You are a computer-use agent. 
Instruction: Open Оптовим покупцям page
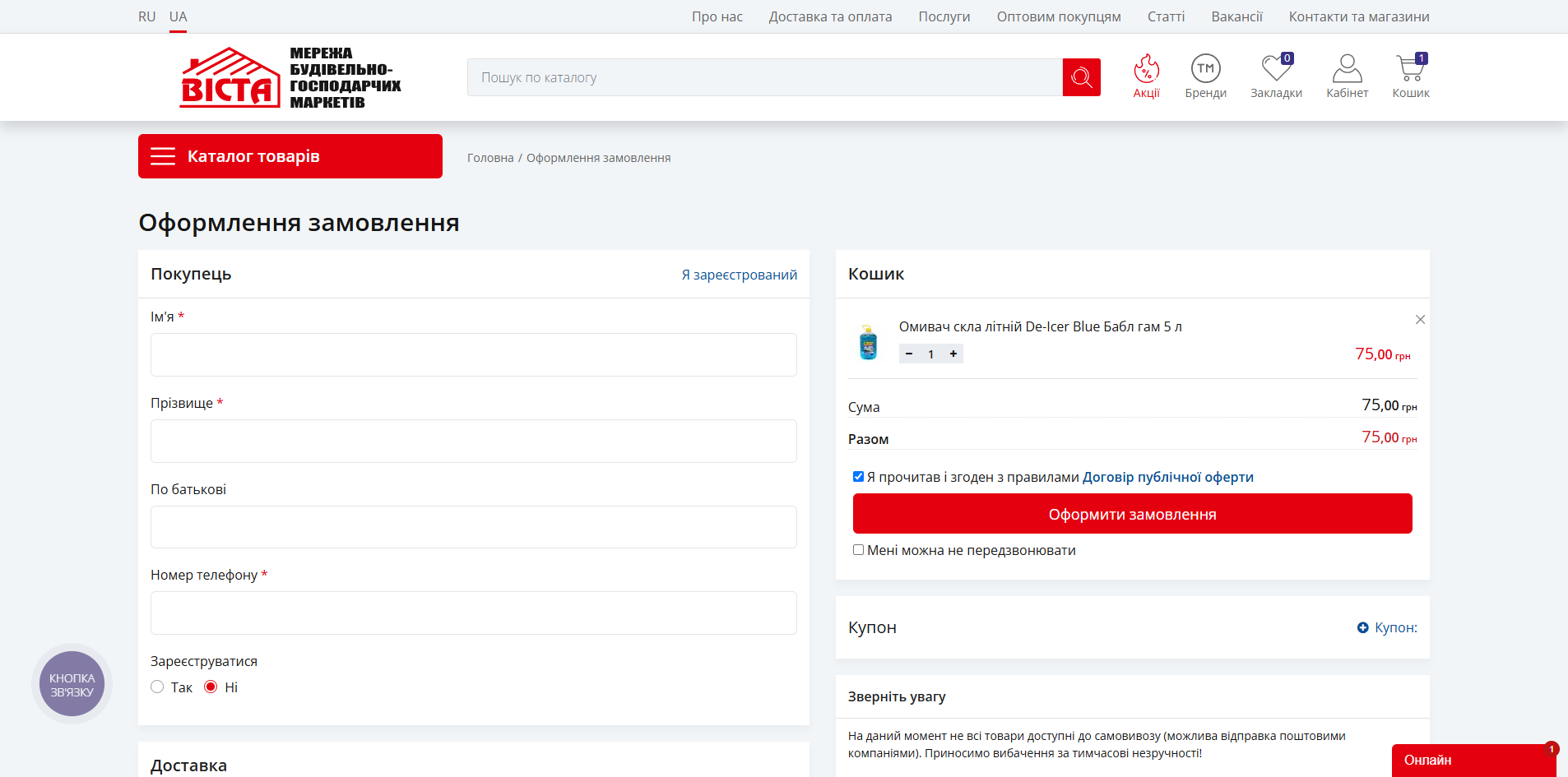[x=1059, y=16]
